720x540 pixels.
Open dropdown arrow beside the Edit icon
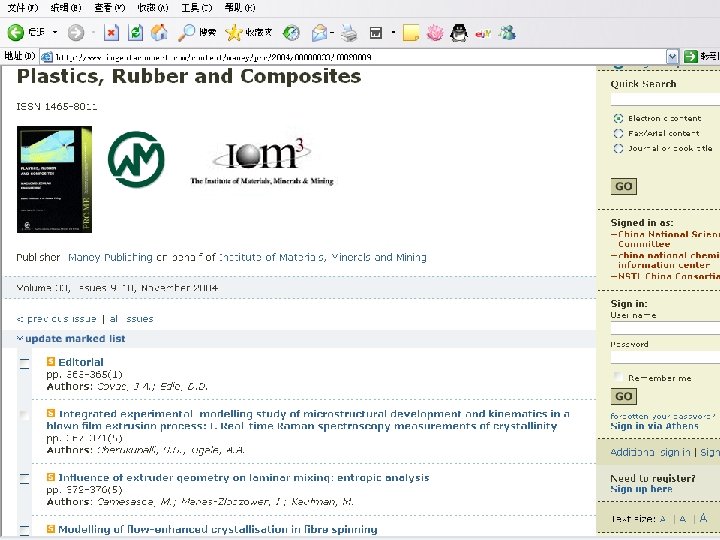pos(393,32)
